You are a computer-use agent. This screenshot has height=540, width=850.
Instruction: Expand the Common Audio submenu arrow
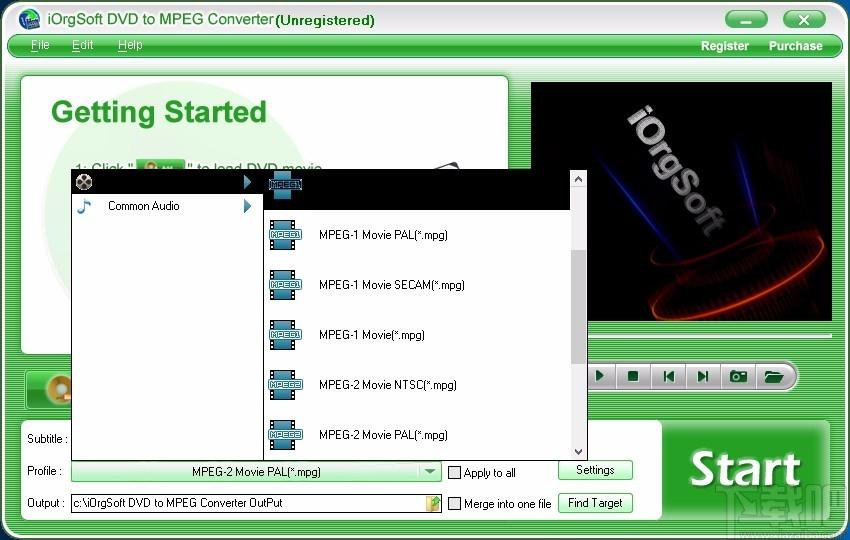(247, 206)
